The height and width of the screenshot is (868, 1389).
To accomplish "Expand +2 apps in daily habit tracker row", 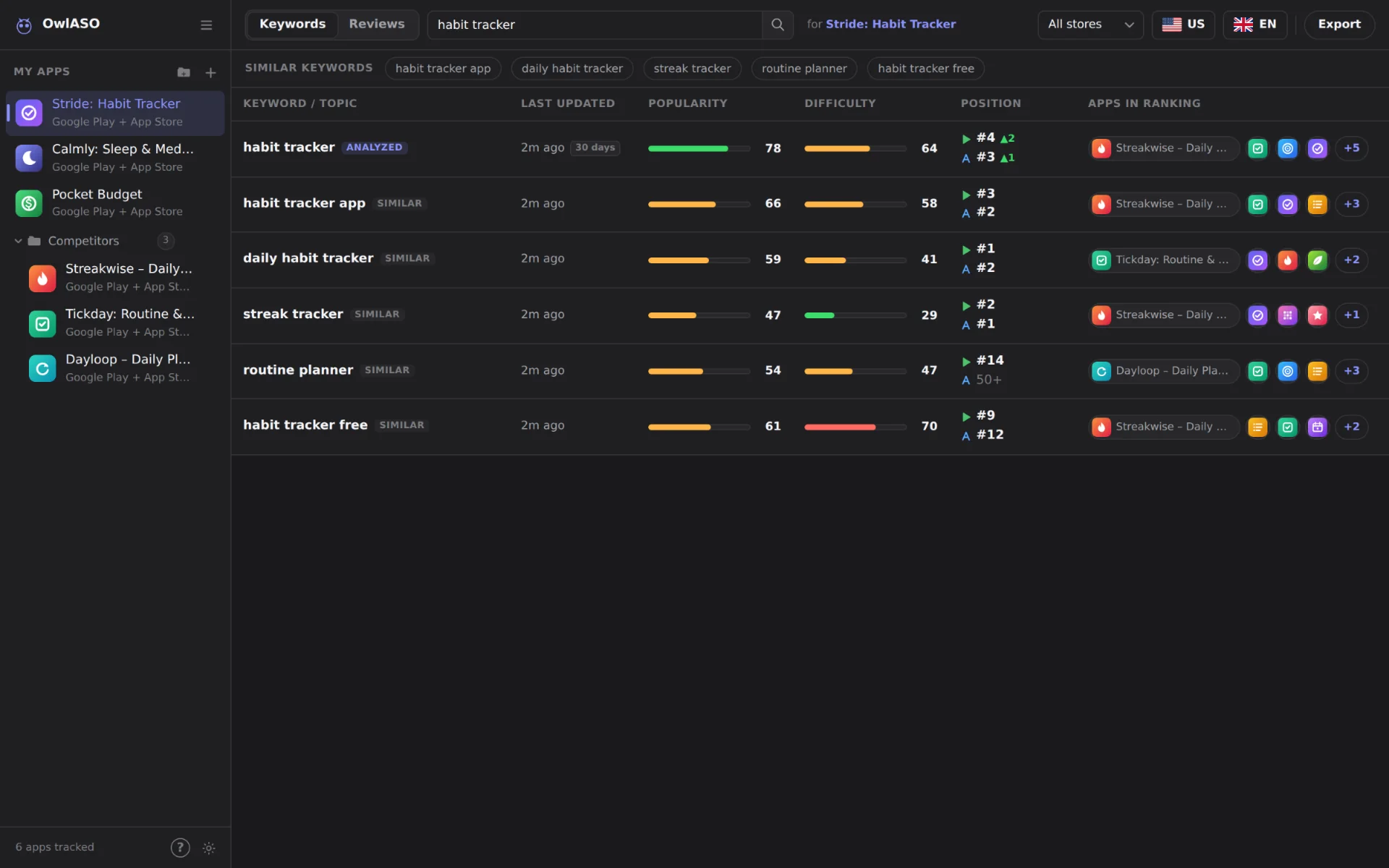I will pyautogui.click(x=1351, y=260).
